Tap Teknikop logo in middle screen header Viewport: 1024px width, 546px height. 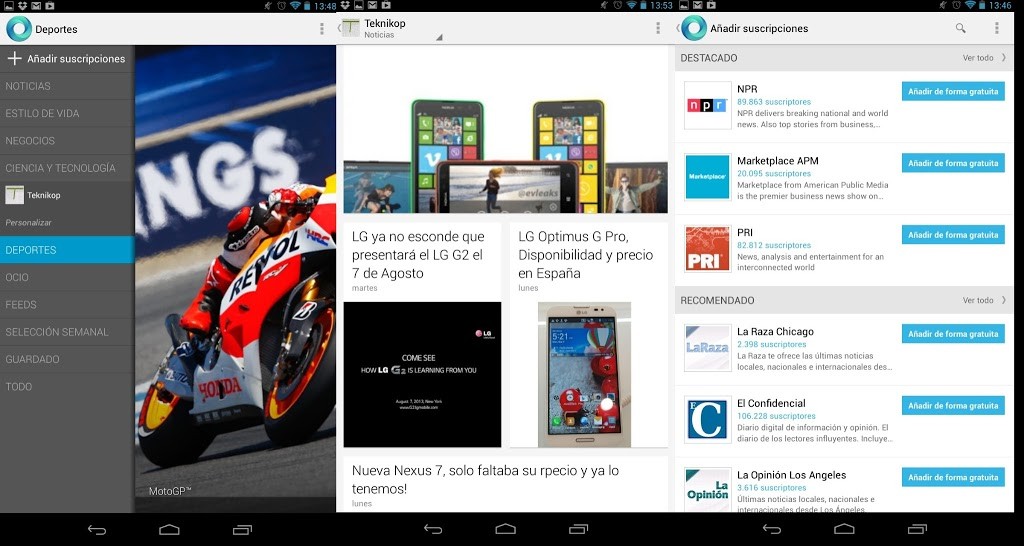351,28
